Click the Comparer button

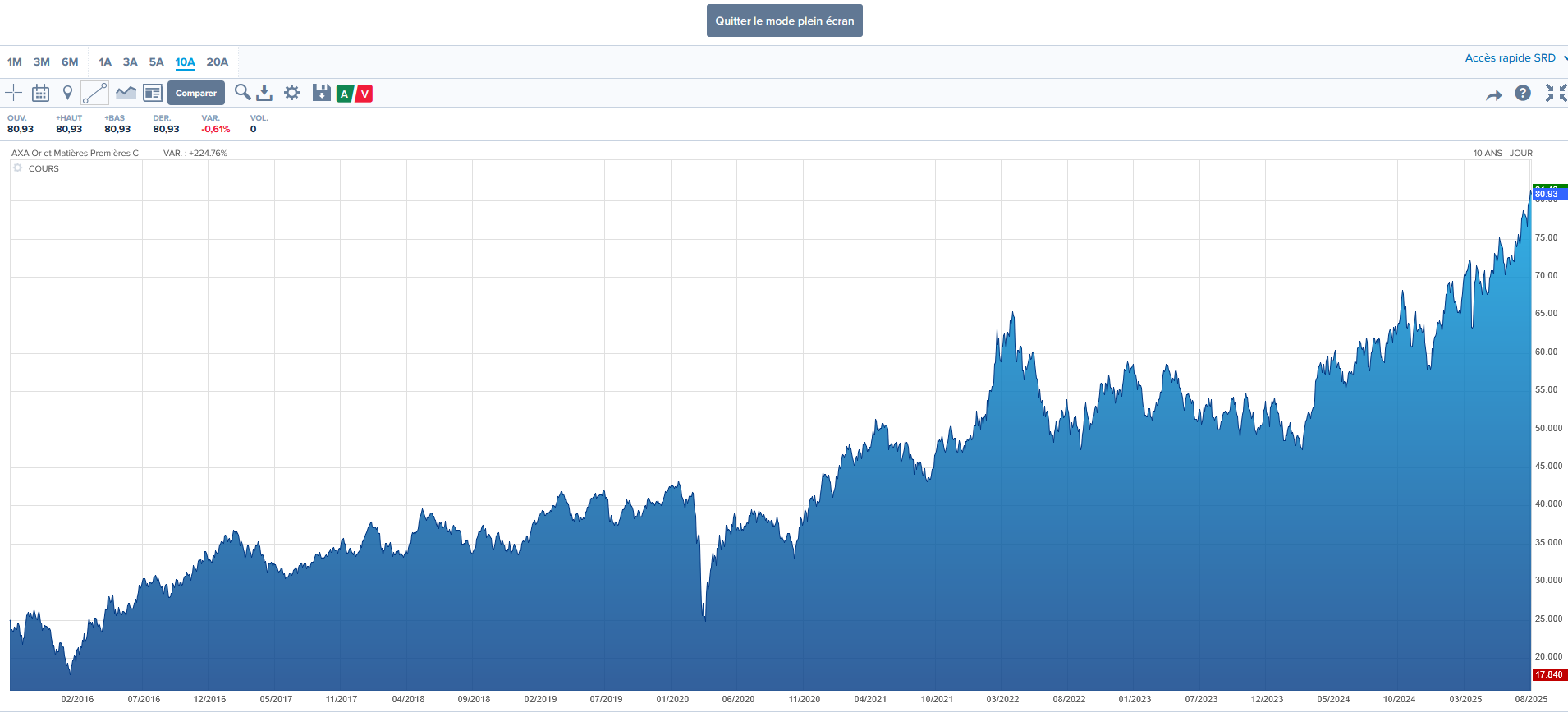click(196, 93)
